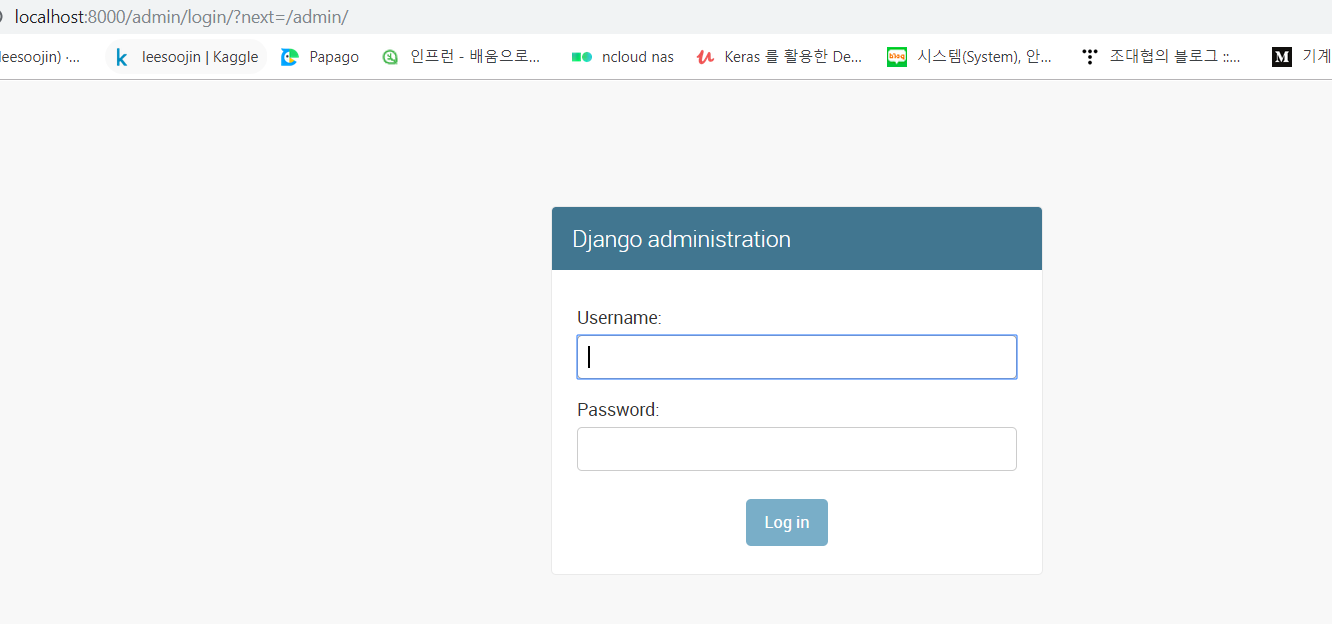Click the Medium M bookmark icon
The image size is (1332, 624).
(x=1282, y=57)
